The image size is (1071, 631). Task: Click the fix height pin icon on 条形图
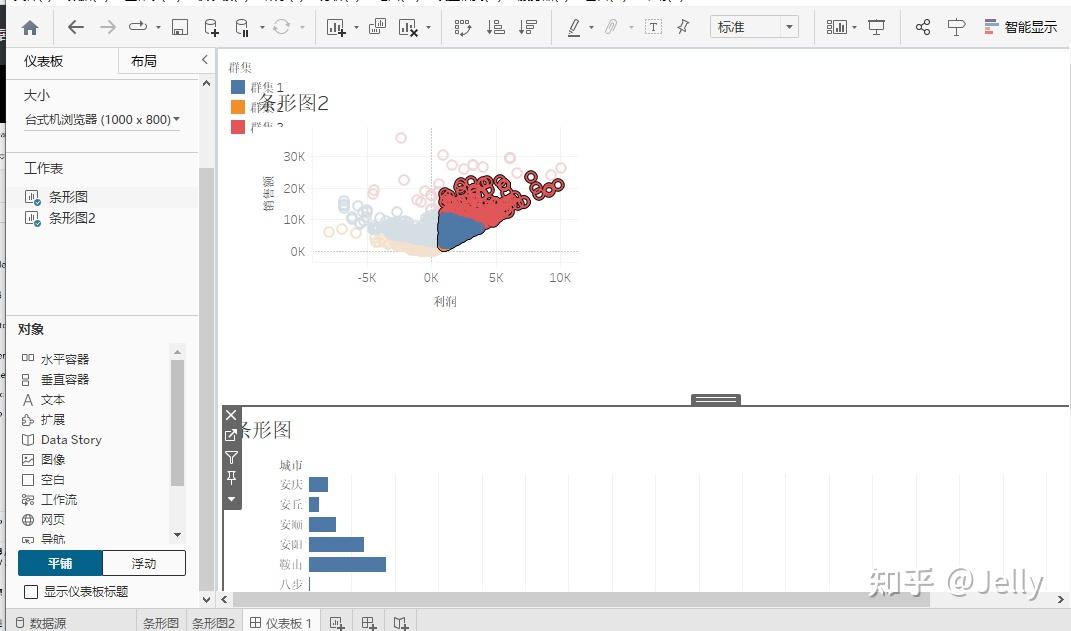pyautogui.click(x=232, y=477)
